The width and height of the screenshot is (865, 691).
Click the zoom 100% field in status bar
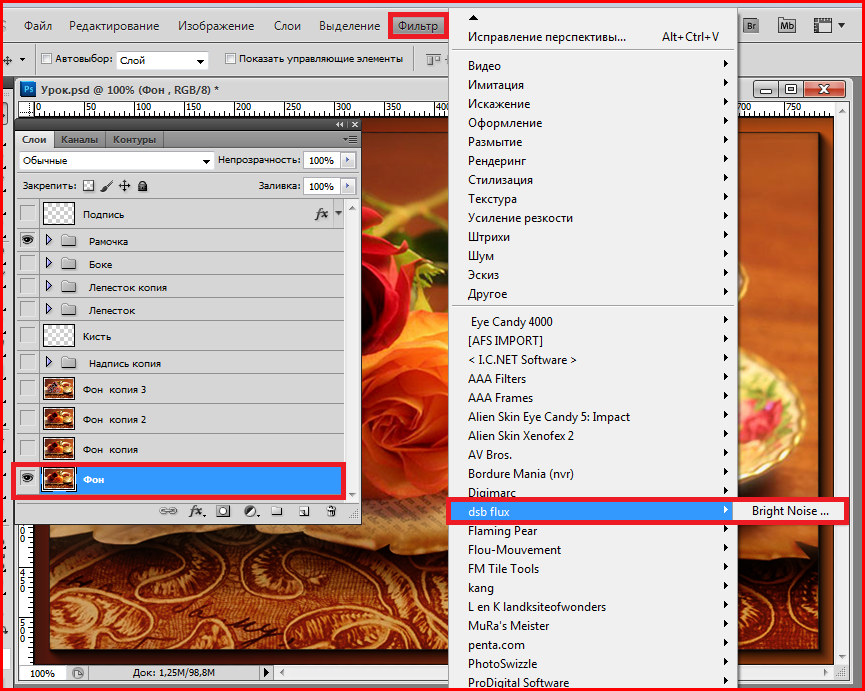tap(42, 673)
